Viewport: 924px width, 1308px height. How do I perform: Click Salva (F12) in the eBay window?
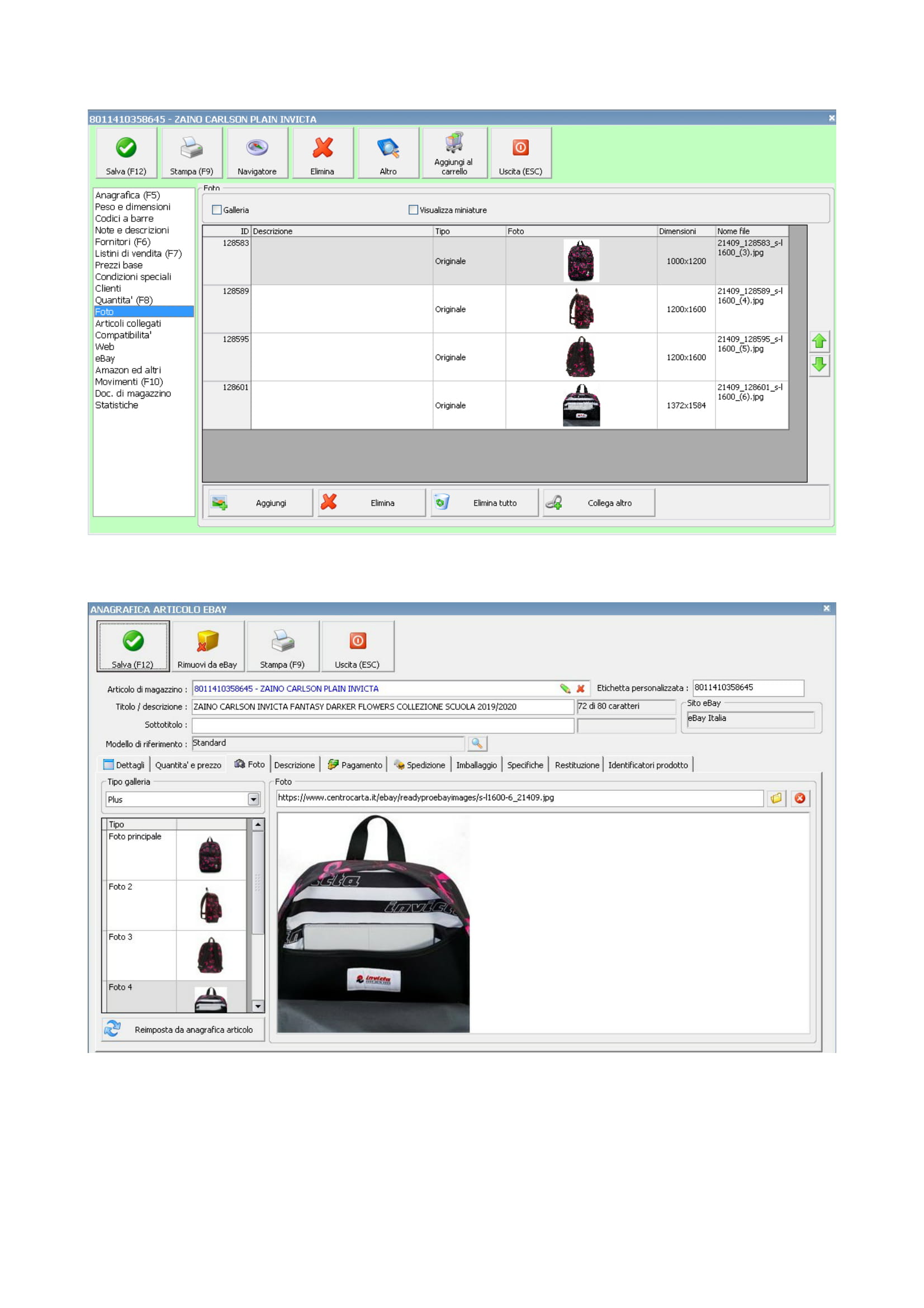pyautogui.click(x=132, y=646)
